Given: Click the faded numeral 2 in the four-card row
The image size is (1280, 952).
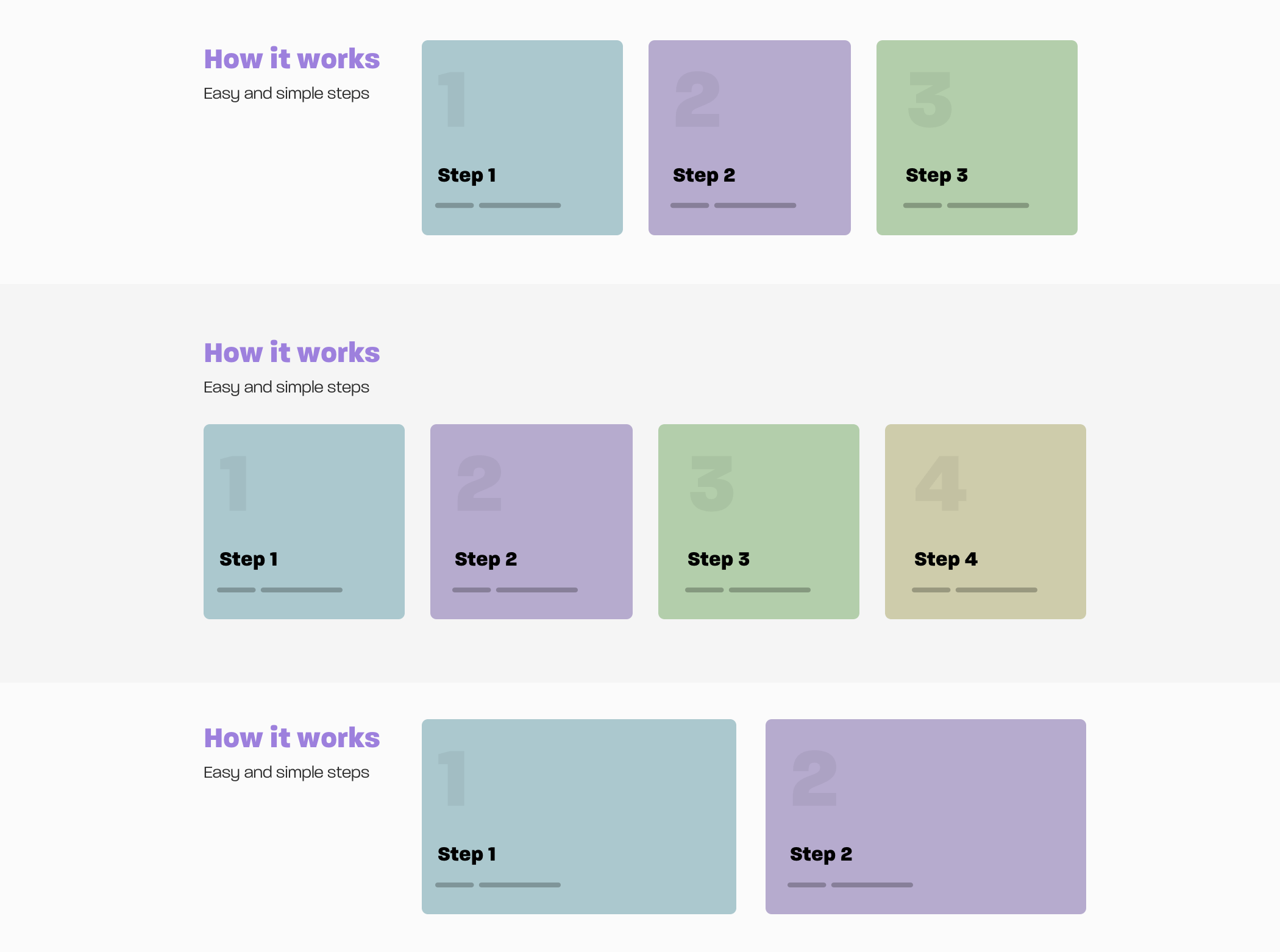Looking at the screenshot, I should coord(480,483).
